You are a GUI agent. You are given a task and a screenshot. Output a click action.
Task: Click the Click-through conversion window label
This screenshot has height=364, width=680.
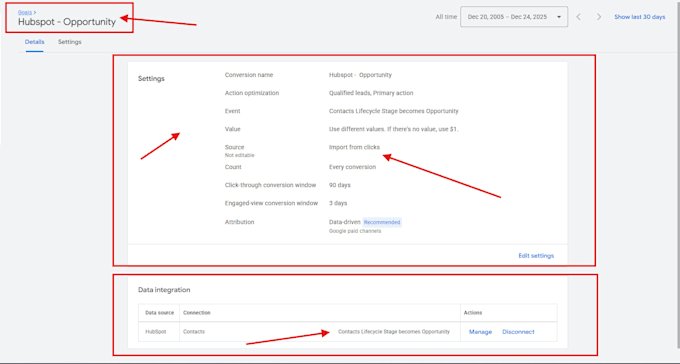point(270,185)
